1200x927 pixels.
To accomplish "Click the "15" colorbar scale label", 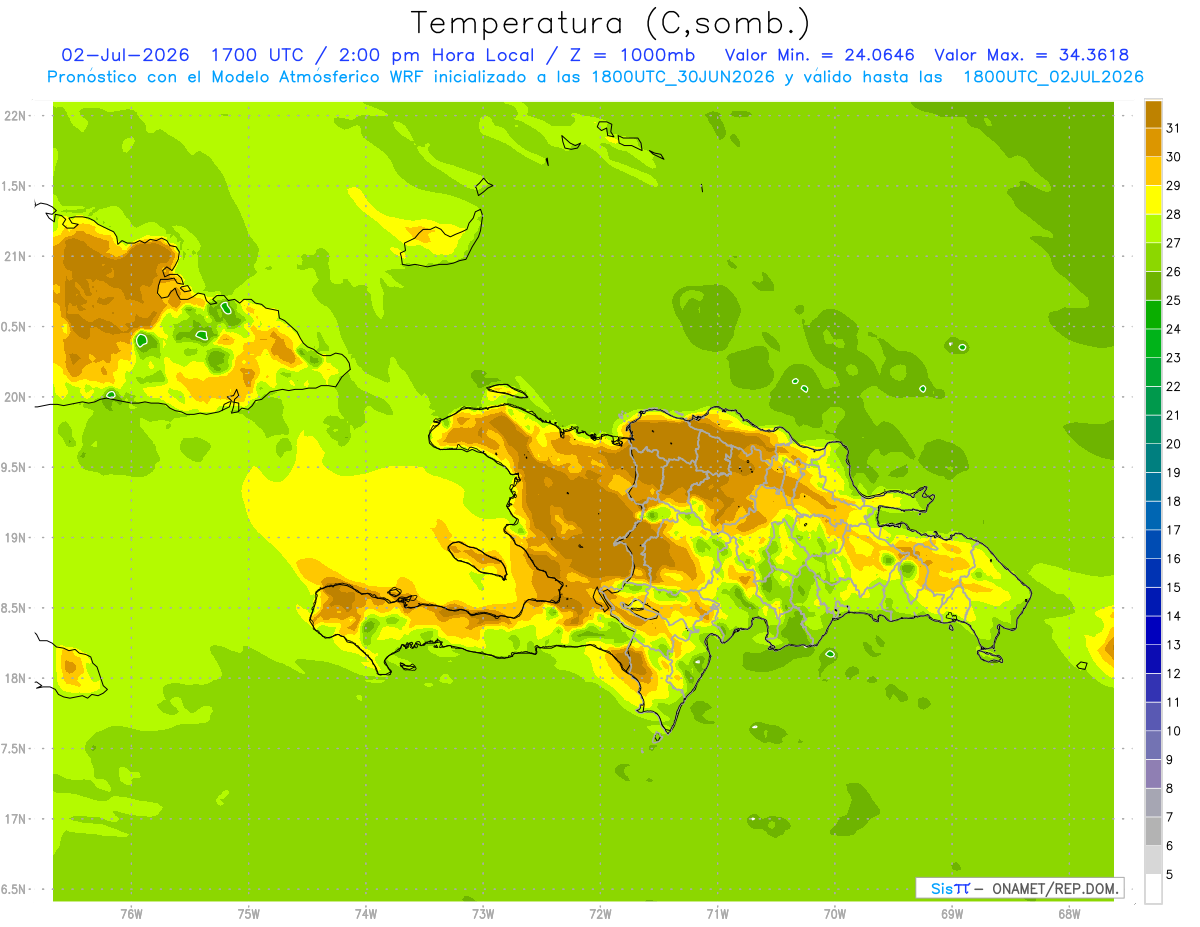I will coord(1173,587).
